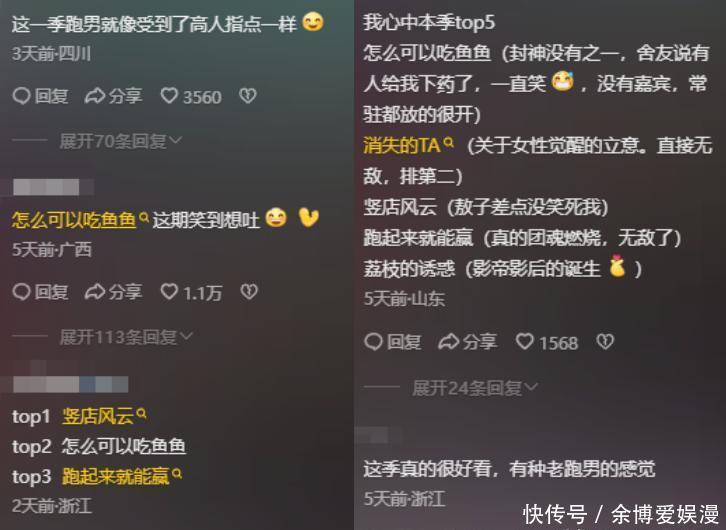Reply to the 高人指点 comment from 四川
Screen dimensions: 726x530
pyautogui.click(x=40, y=96)
